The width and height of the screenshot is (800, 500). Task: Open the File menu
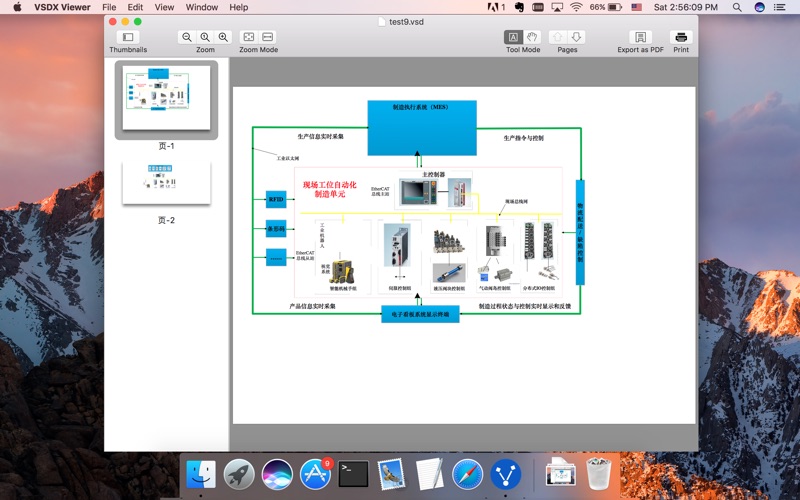[x=109, y=7]
